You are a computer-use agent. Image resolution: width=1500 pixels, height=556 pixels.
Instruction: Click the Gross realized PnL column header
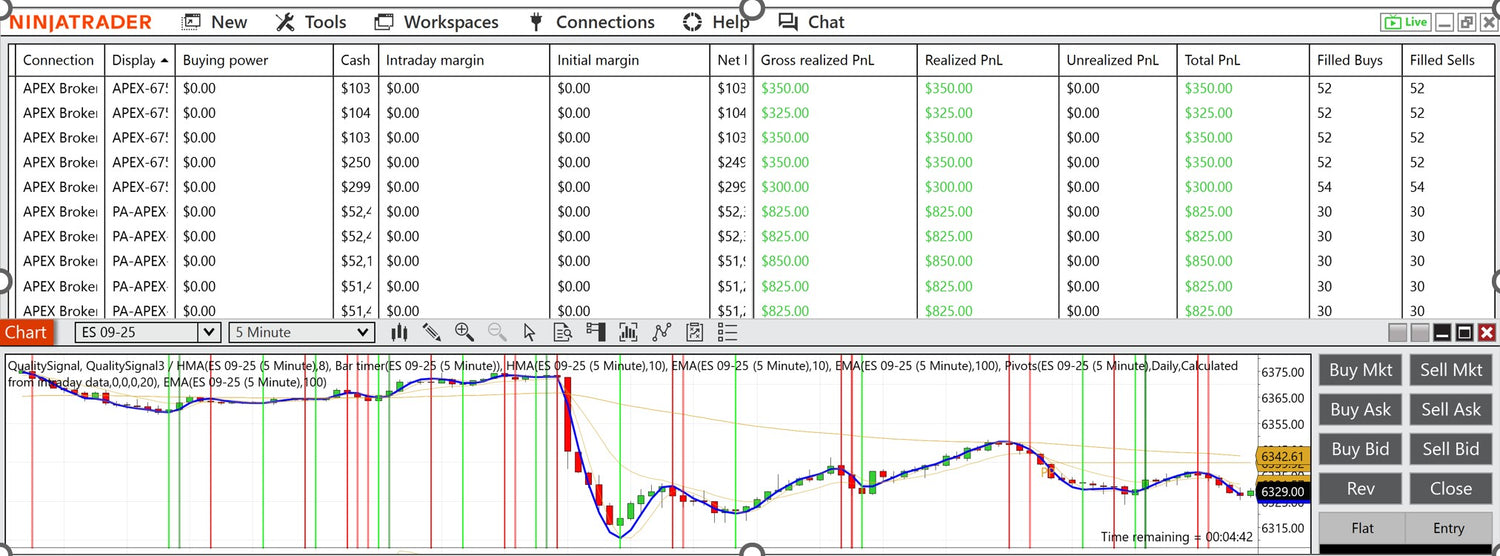(x=835, y=60)
